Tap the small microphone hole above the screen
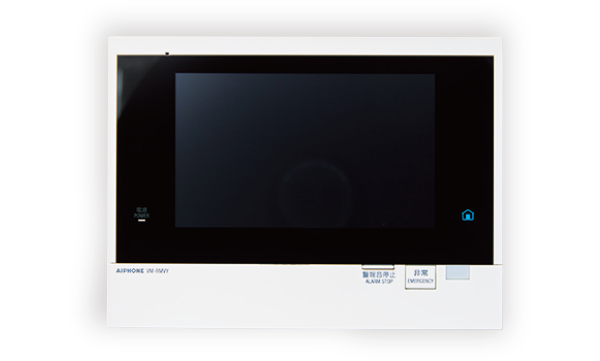 (x=167, y=54)
